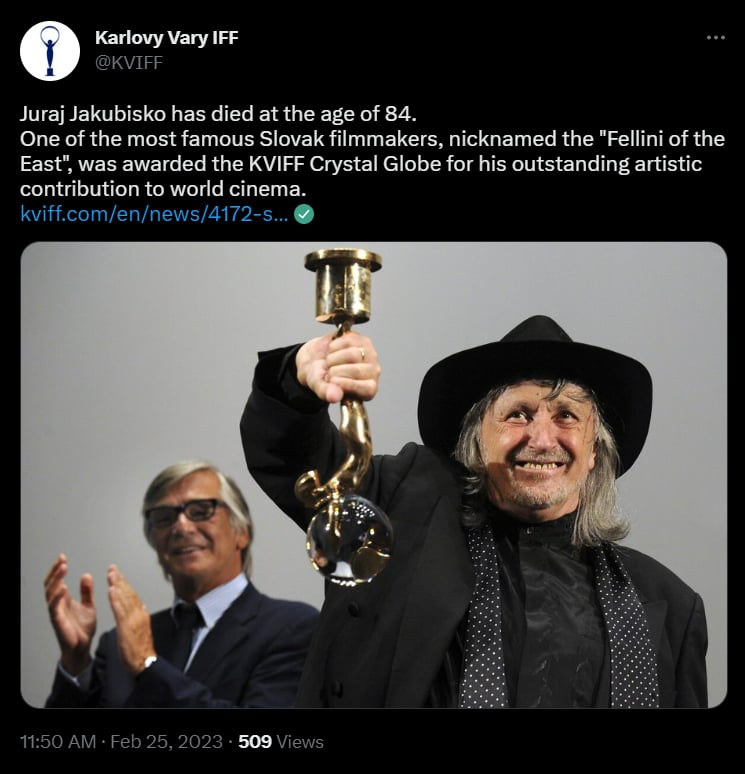
Task: Click the word Views in the footer
Action: point(300,741)
